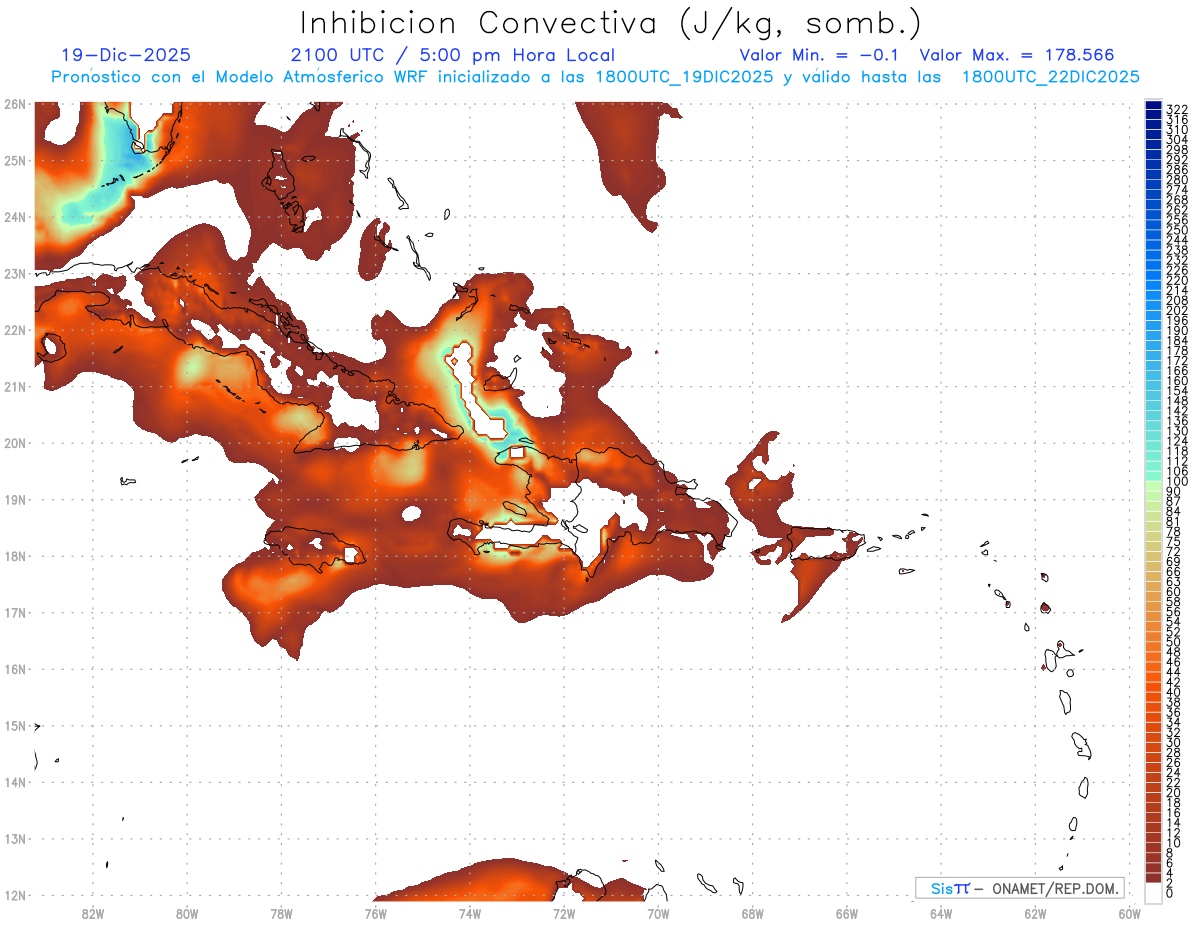Image resolution: width=1200 pixels, height=927 pixels.
Task: Click the 22N latitude label
Action: (x=15, y=330)
